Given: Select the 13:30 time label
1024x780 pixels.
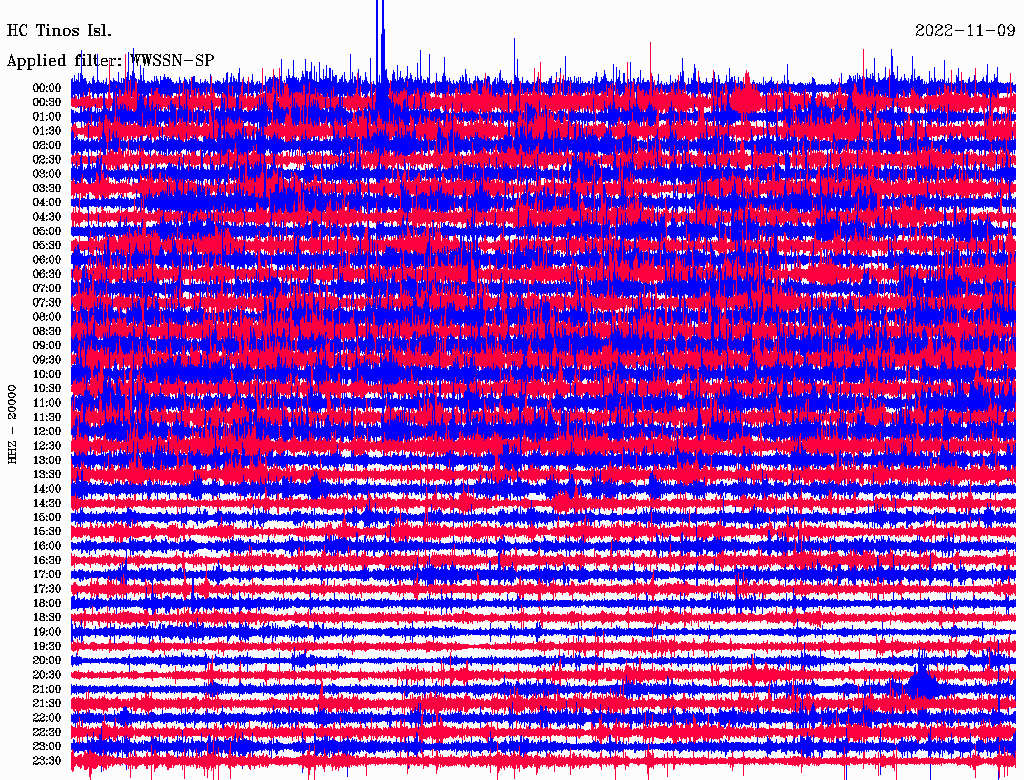Looking at the screenshot, I should (47, 474).
